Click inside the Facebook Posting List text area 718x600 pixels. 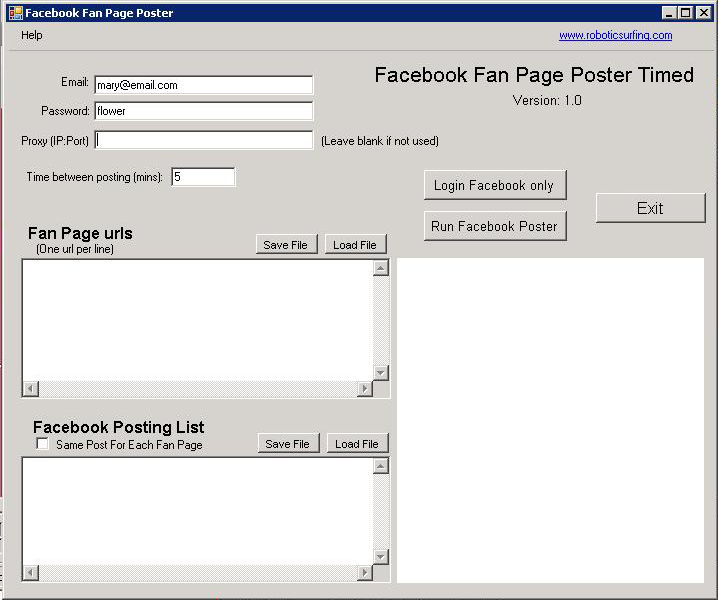click(197, 512)
